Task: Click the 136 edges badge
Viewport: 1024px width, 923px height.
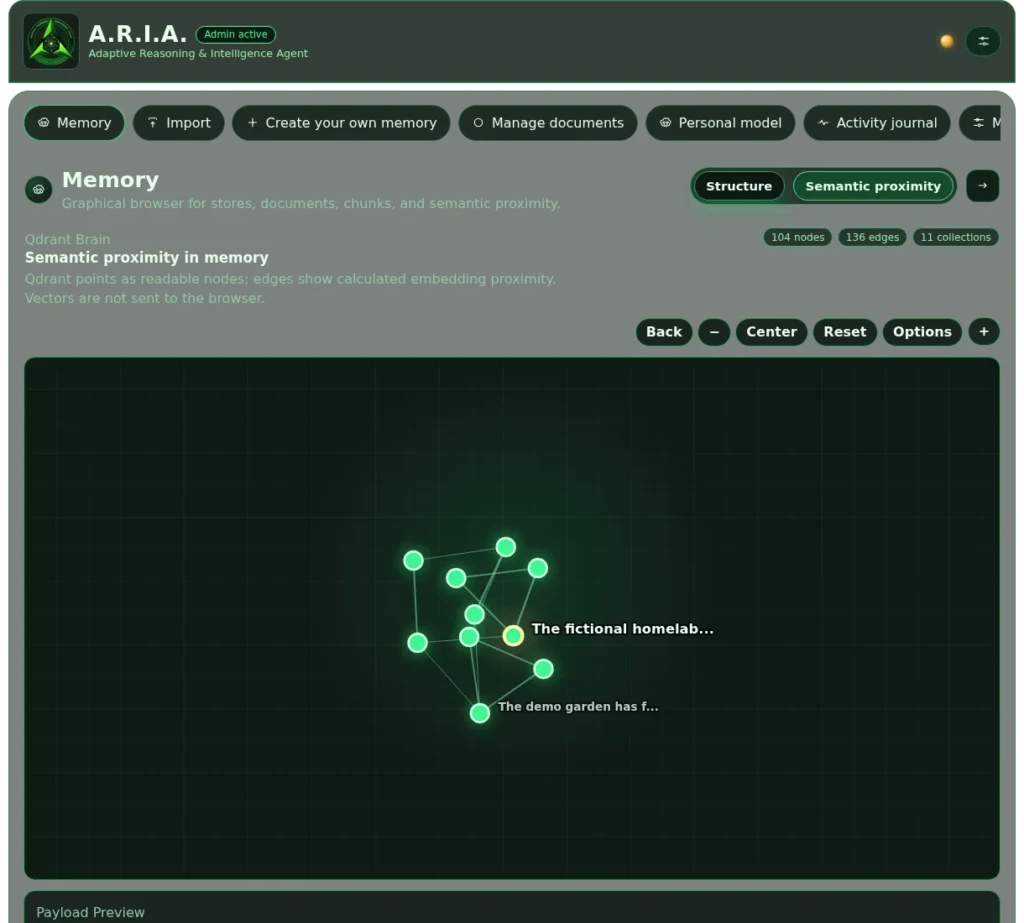Action: pos(872,237)
